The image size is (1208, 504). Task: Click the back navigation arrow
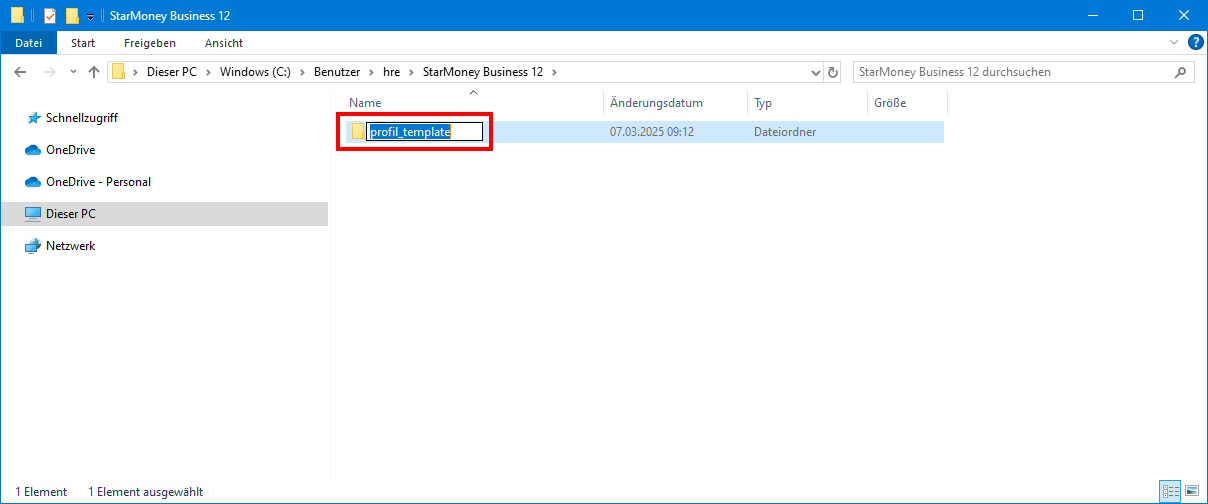click(20, 72)
